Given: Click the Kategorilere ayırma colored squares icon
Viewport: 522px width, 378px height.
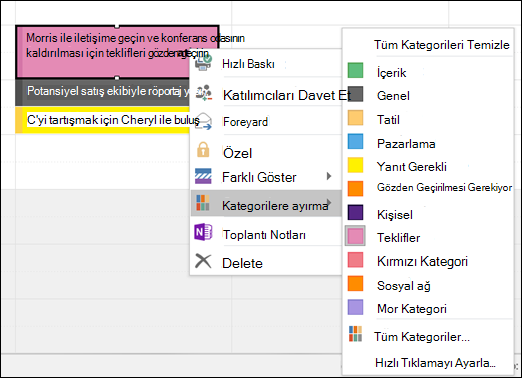Looking at the screenshot, I should (203, 203).
